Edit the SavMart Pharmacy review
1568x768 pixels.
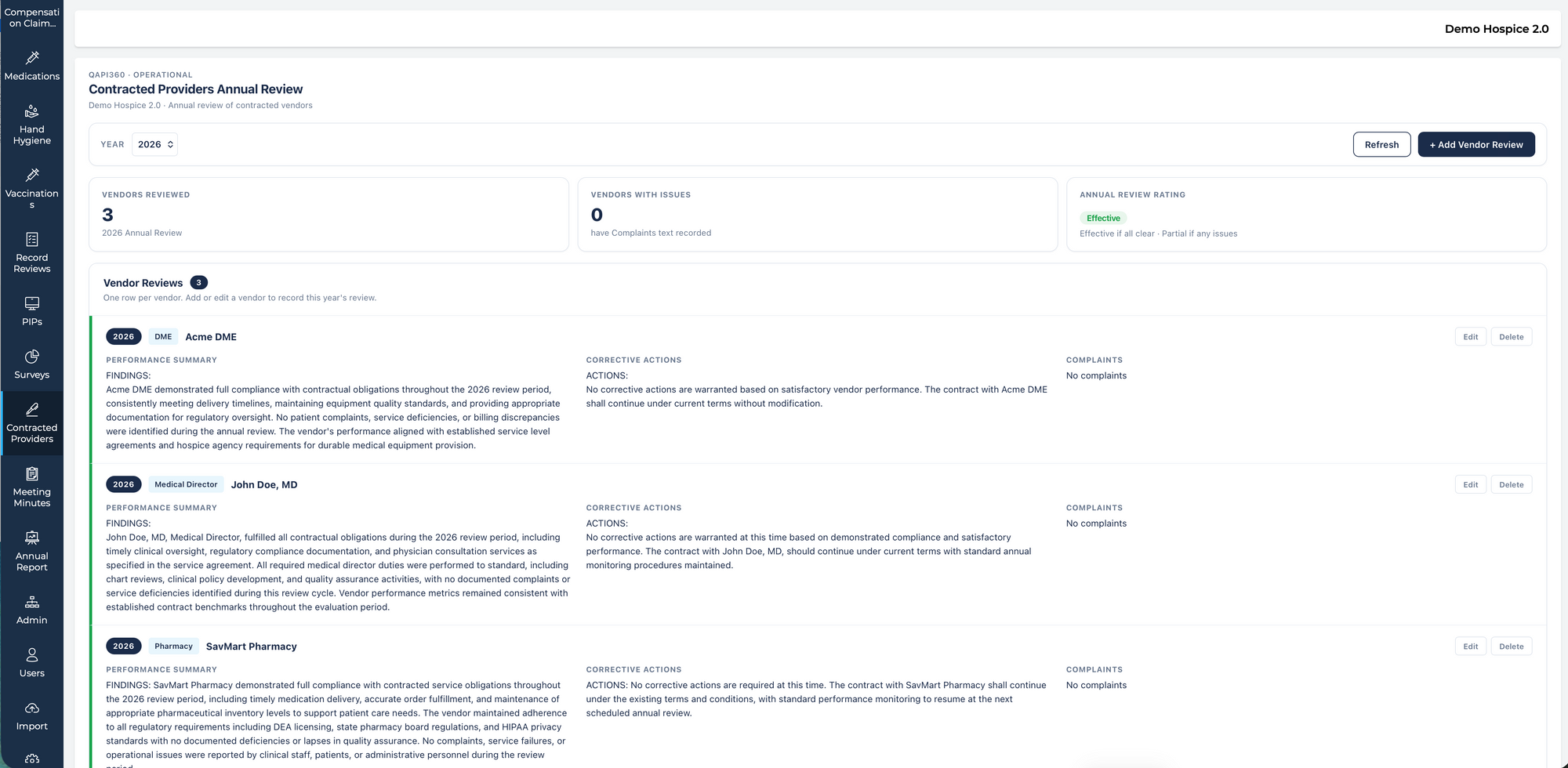click(1471, 647)
